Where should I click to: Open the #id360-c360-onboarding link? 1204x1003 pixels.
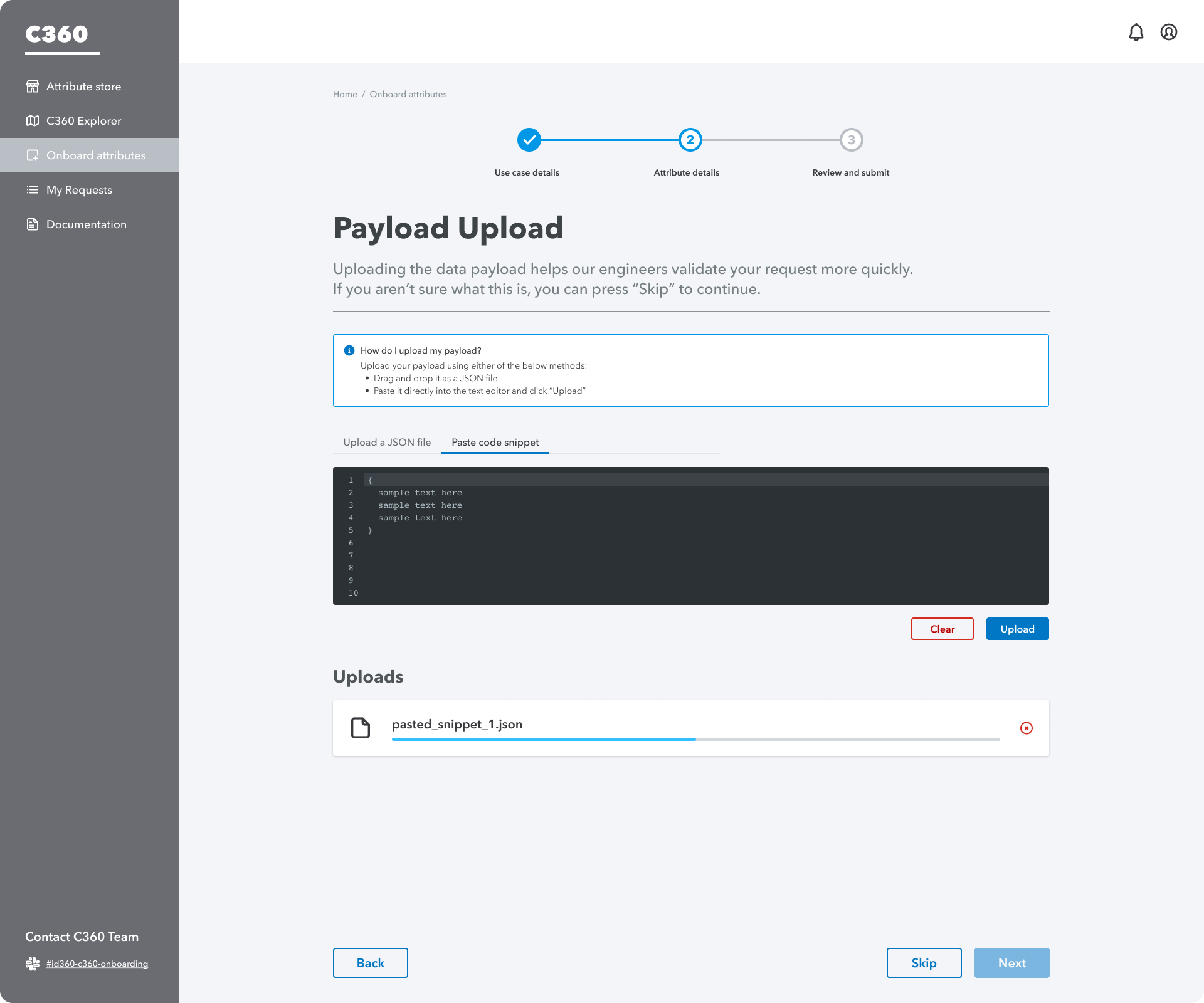pos(97,964)
